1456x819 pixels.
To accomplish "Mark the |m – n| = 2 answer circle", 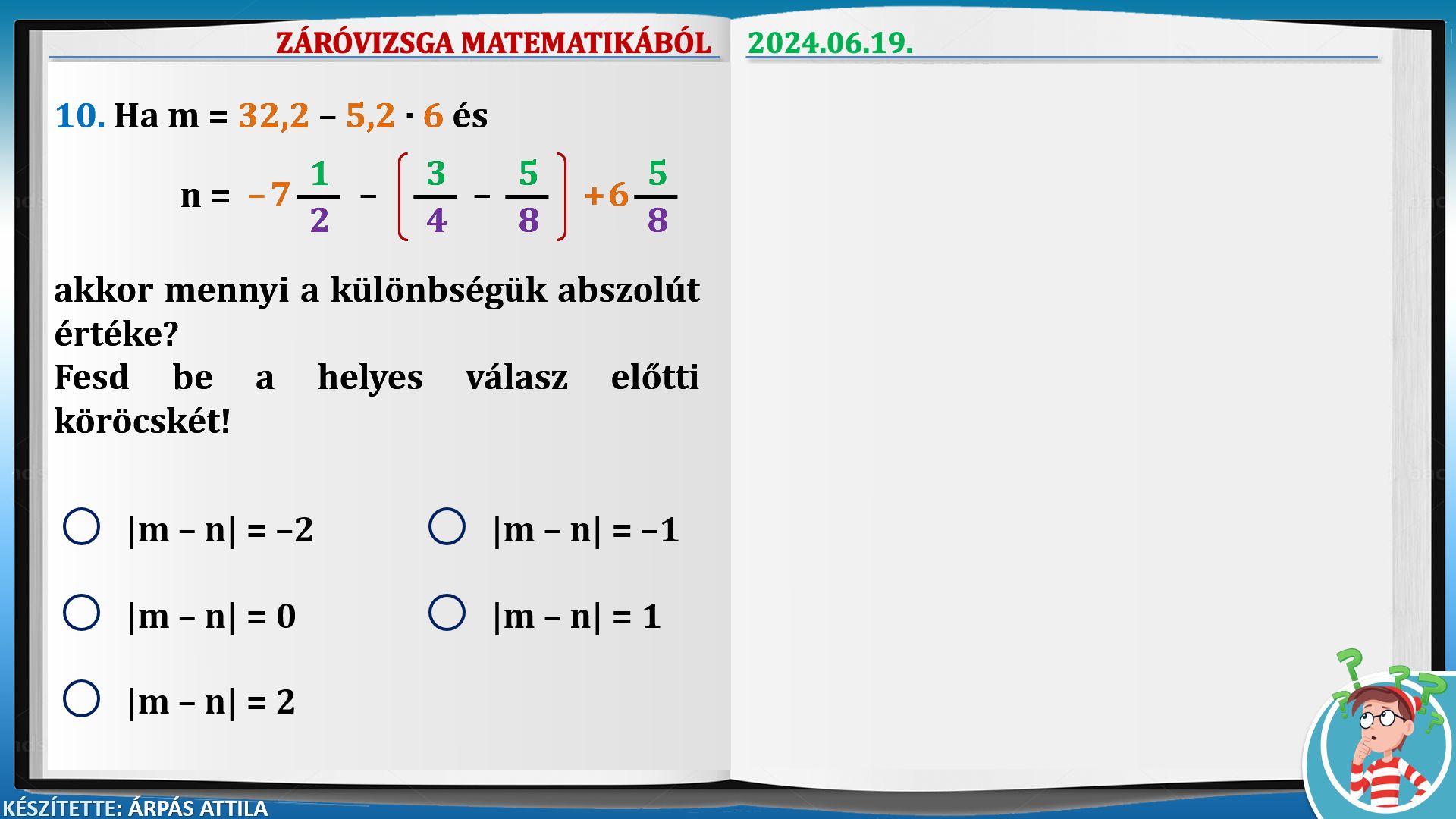I will tap(82, 699).
